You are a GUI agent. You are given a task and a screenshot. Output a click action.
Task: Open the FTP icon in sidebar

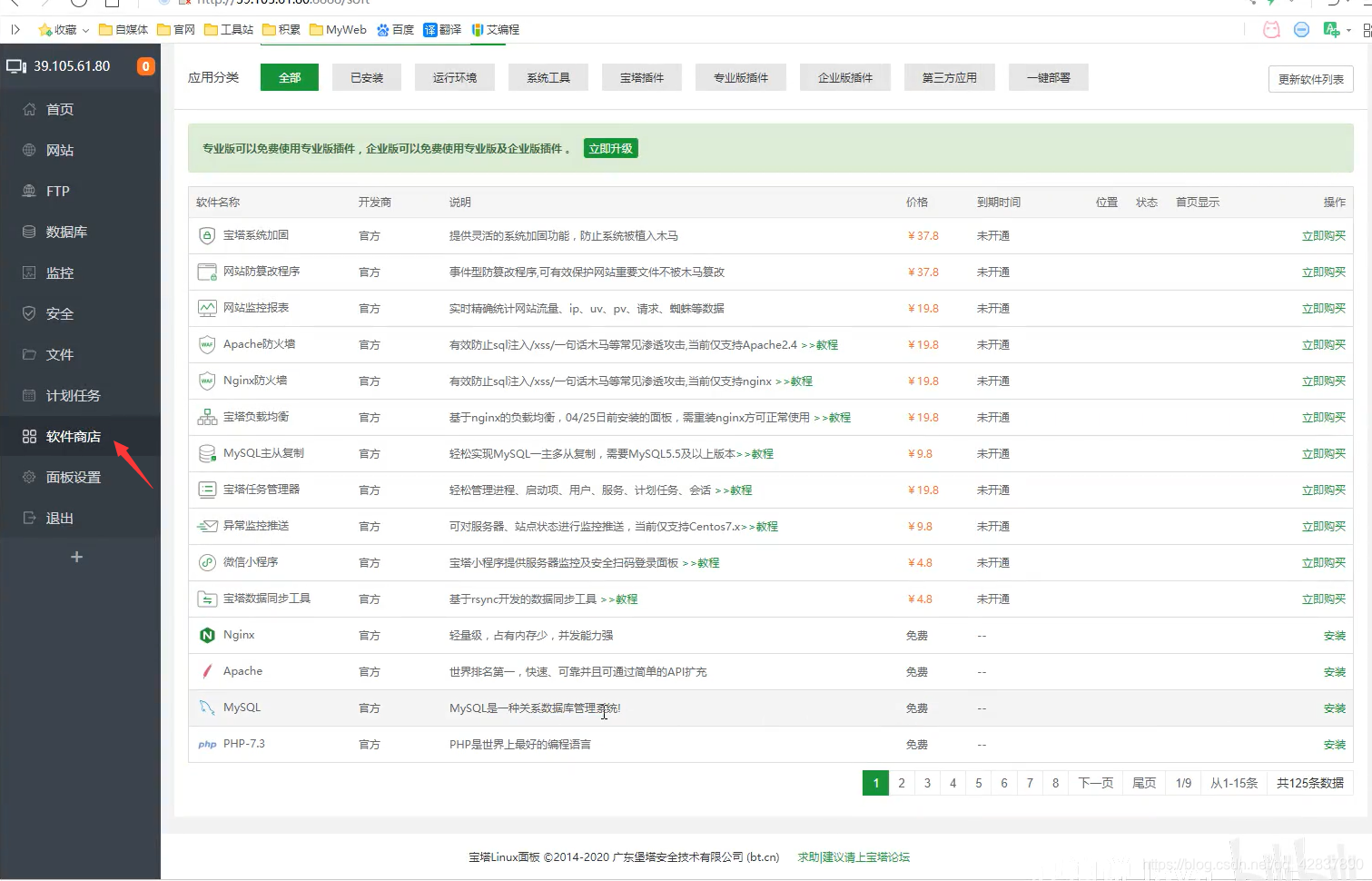pyautogui.click(x=29, y=191)
